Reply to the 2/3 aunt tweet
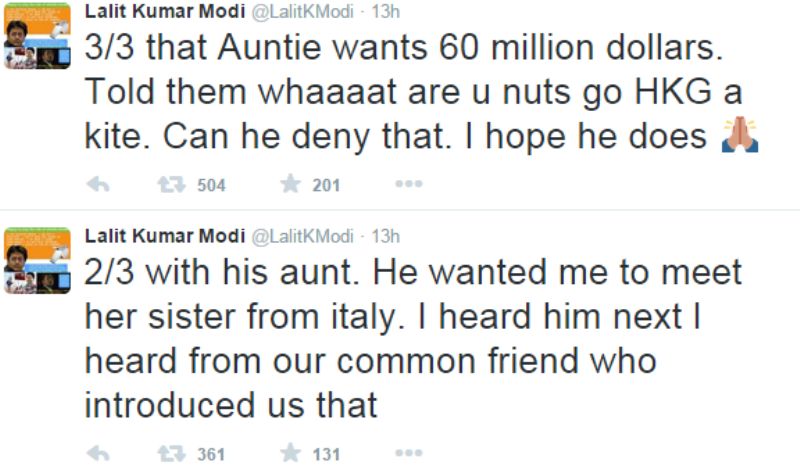Screen dimensions: 800x469 point(98,453)
